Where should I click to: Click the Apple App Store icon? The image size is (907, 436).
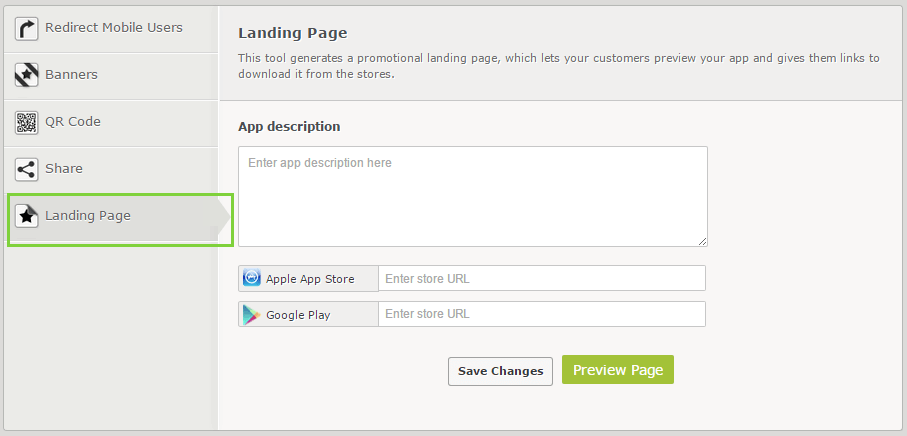click(252, 279)
